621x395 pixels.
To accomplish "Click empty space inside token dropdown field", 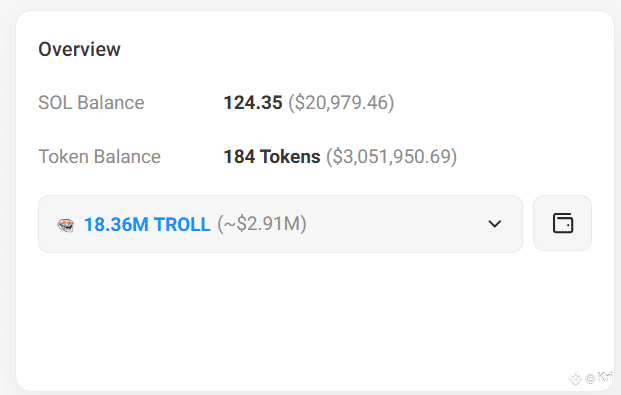I will pos(396,224).
